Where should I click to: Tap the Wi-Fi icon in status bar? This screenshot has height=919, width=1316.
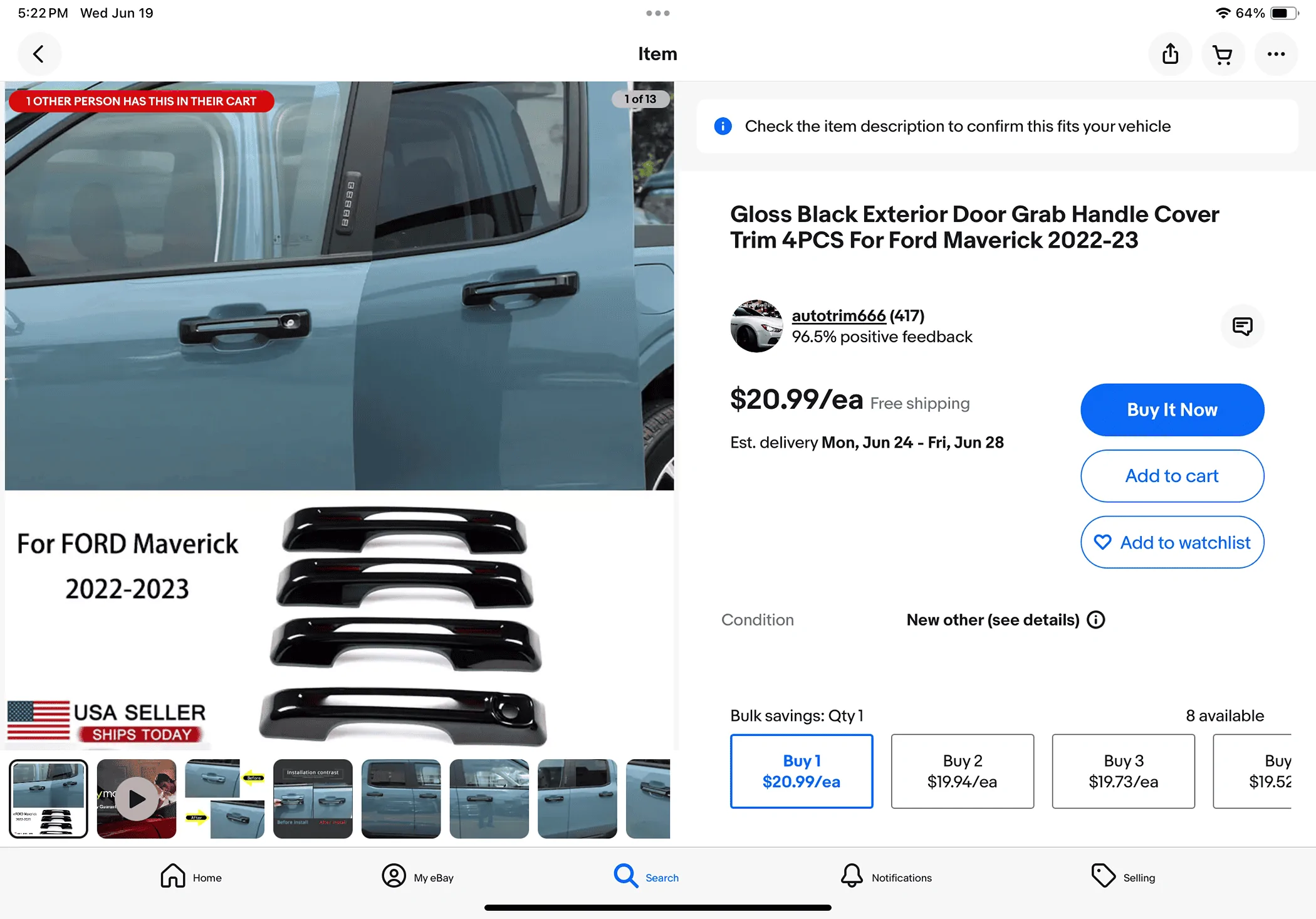click(x=1223, y=13)
